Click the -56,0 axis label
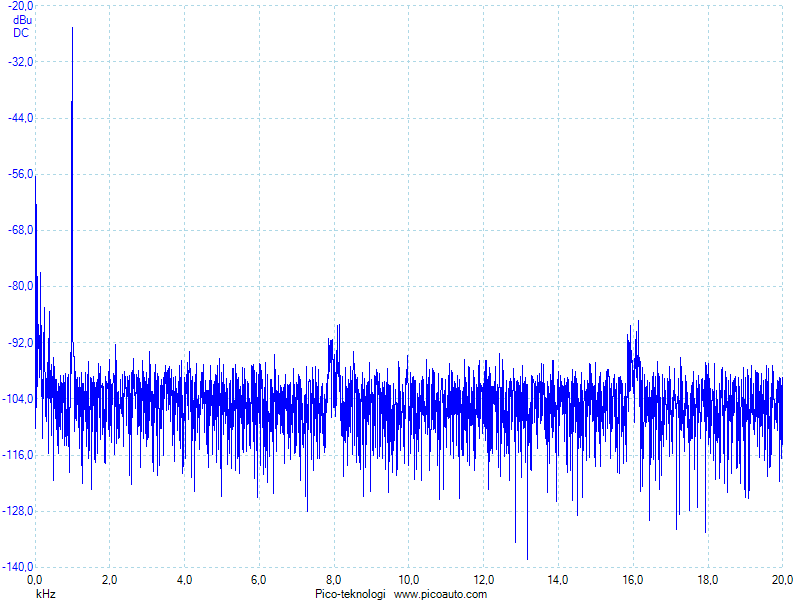The width and height of the screenshot is (800, 600). click(20, 174)
